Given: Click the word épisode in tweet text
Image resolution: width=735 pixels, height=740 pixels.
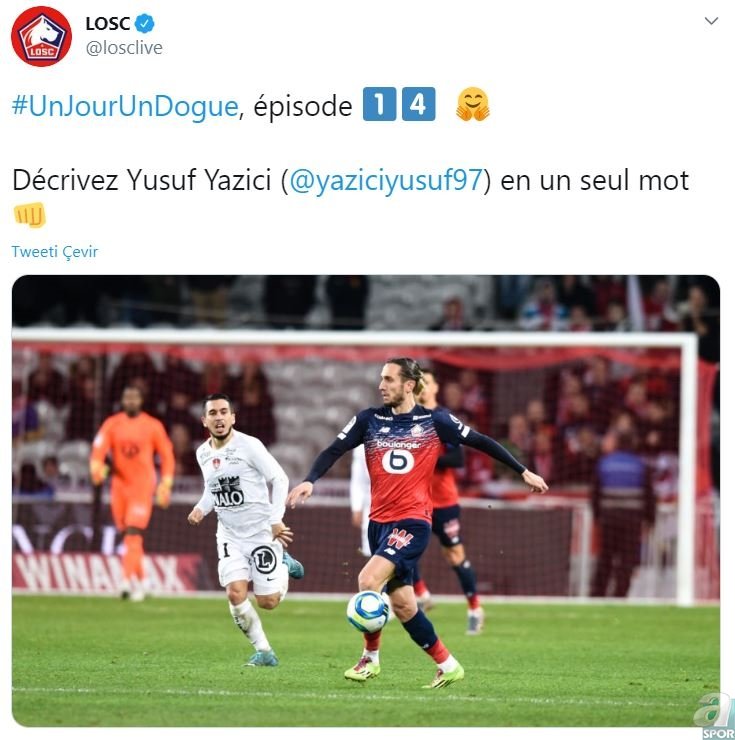Looking at the screenshot, I should pyautogui.click(x=303, y=106).
